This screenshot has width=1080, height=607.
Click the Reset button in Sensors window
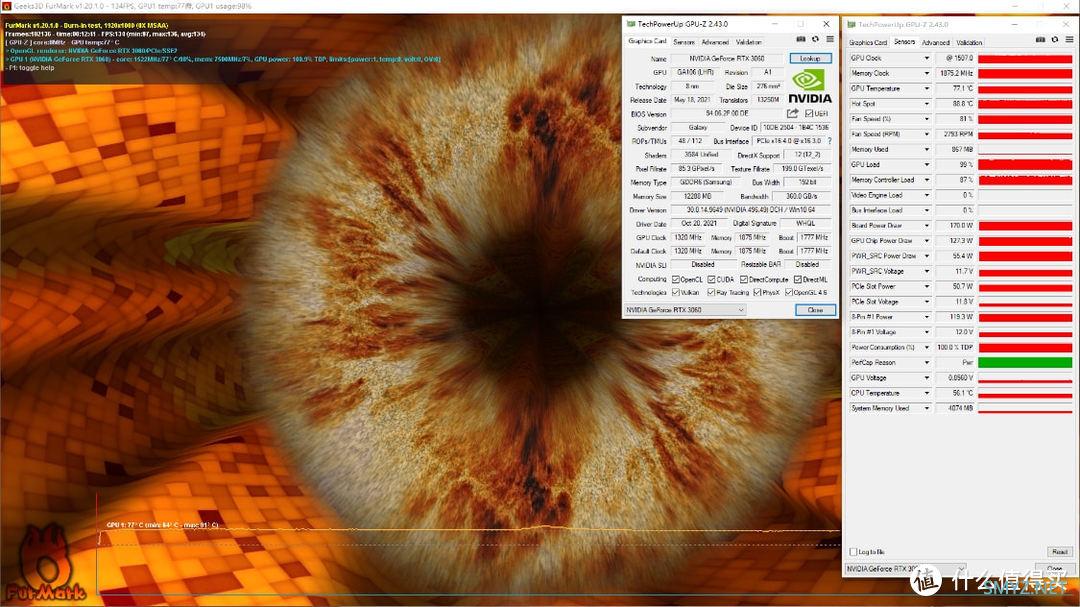point(1059,552)
